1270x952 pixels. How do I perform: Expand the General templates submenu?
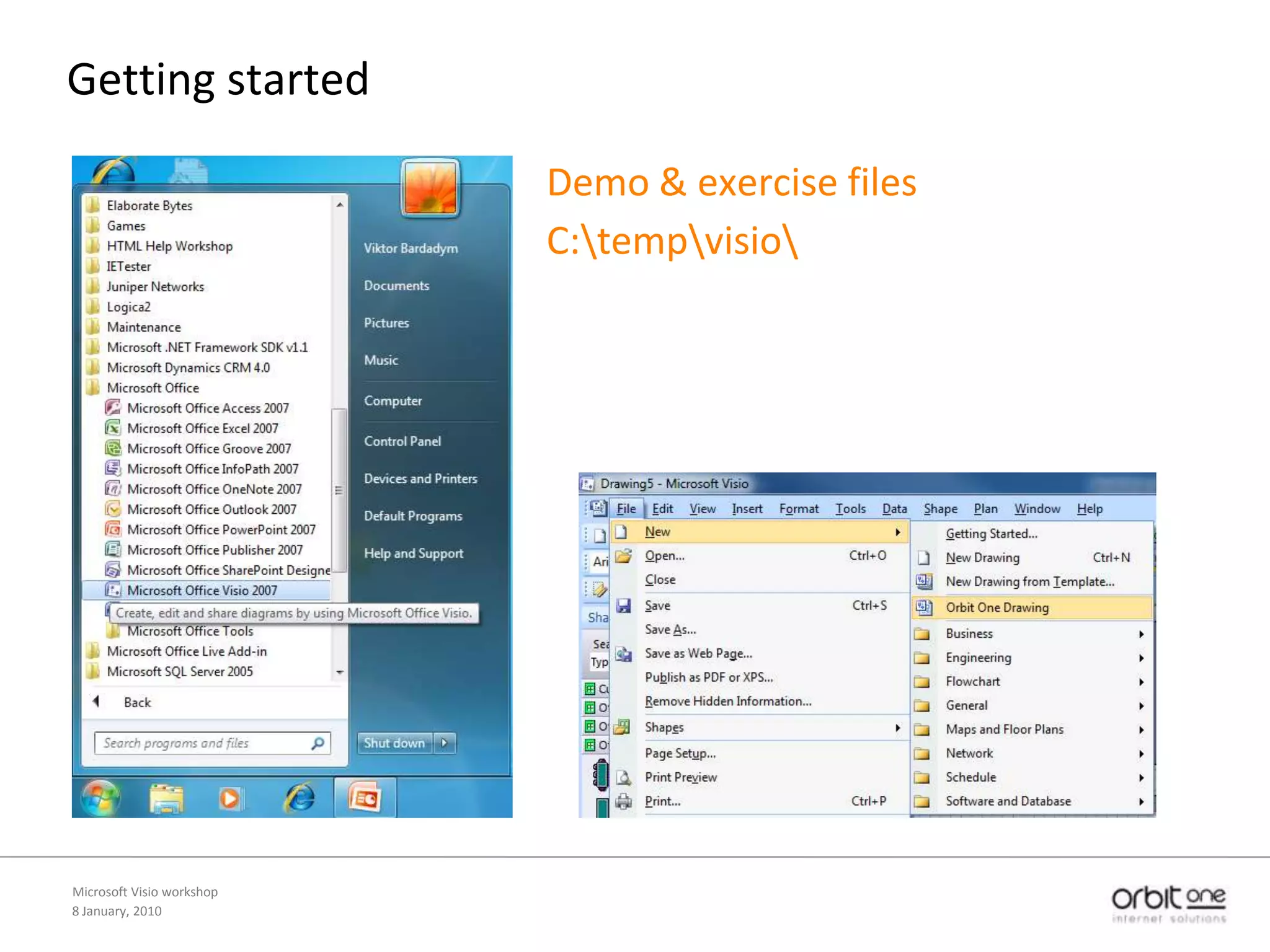pyautogui.click(x=1141, y=706)
